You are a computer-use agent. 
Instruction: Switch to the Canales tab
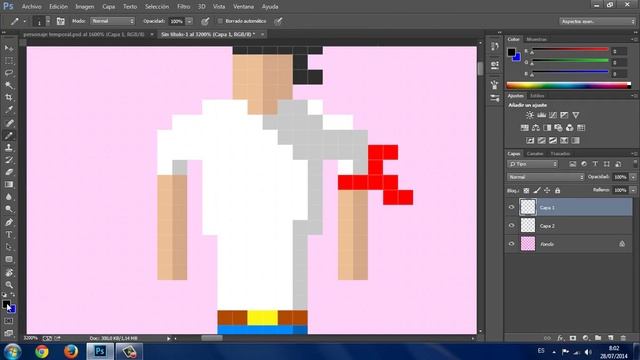tap(535, 153)
